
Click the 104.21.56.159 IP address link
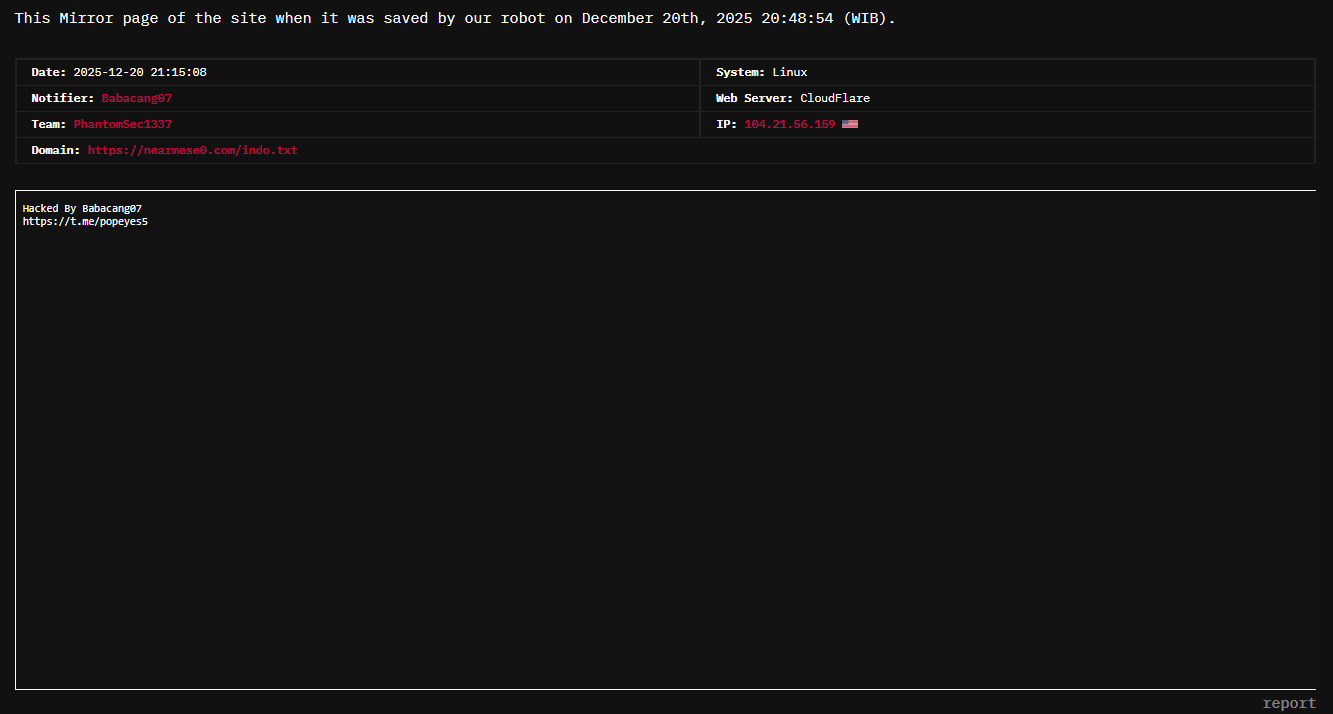tap(789, 124)
